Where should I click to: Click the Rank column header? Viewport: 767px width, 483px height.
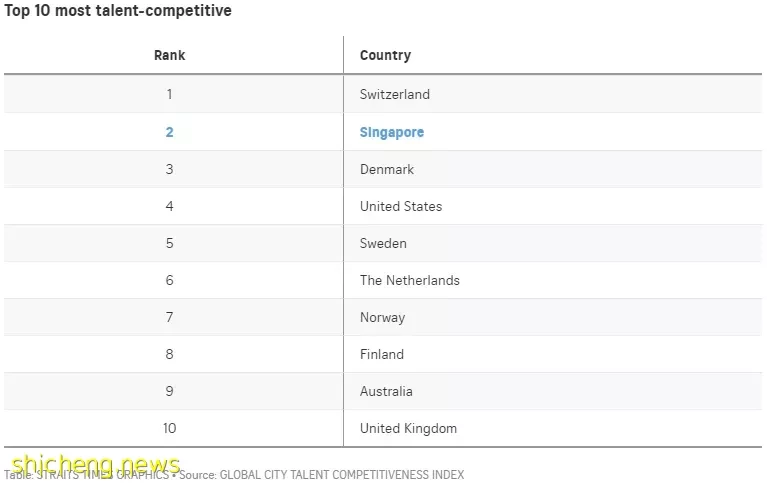169,55
